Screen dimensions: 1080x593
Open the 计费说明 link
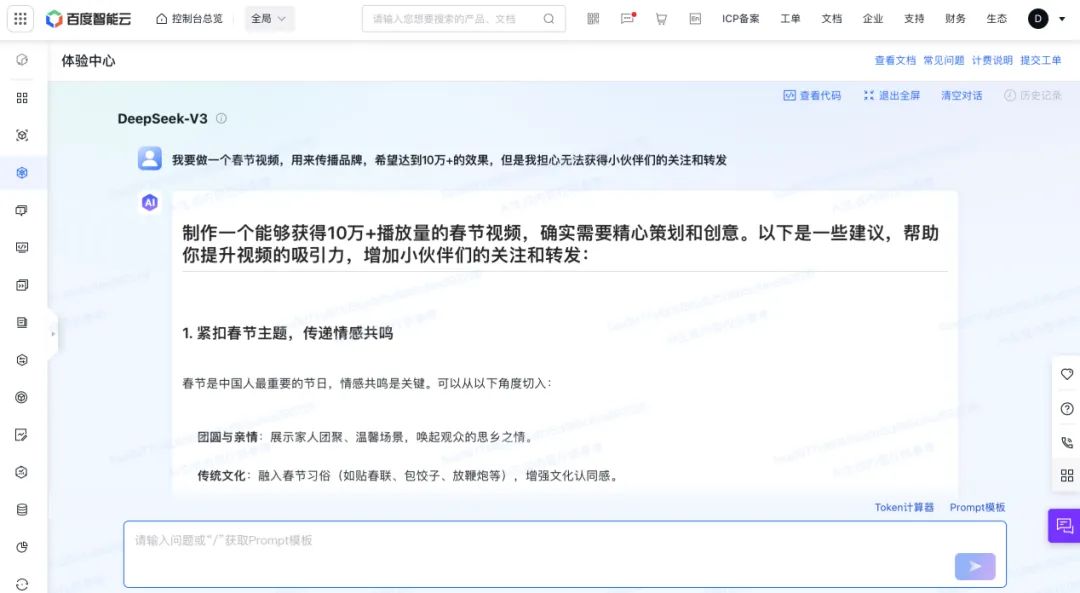(x=992, y=61)
